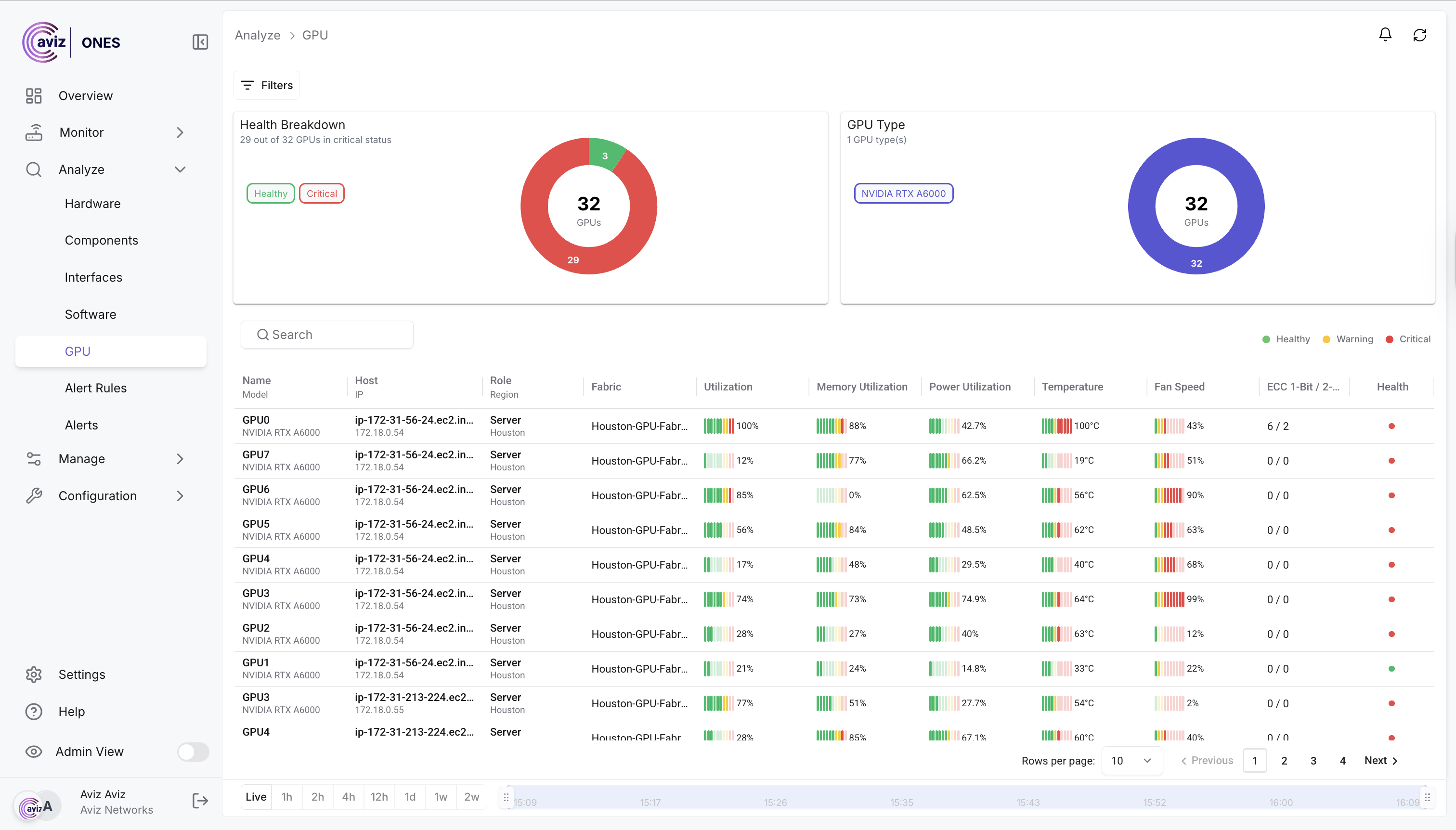1456x830 pixels.
Task: Open the notifications bell
Action: (x=1385, y=35)
